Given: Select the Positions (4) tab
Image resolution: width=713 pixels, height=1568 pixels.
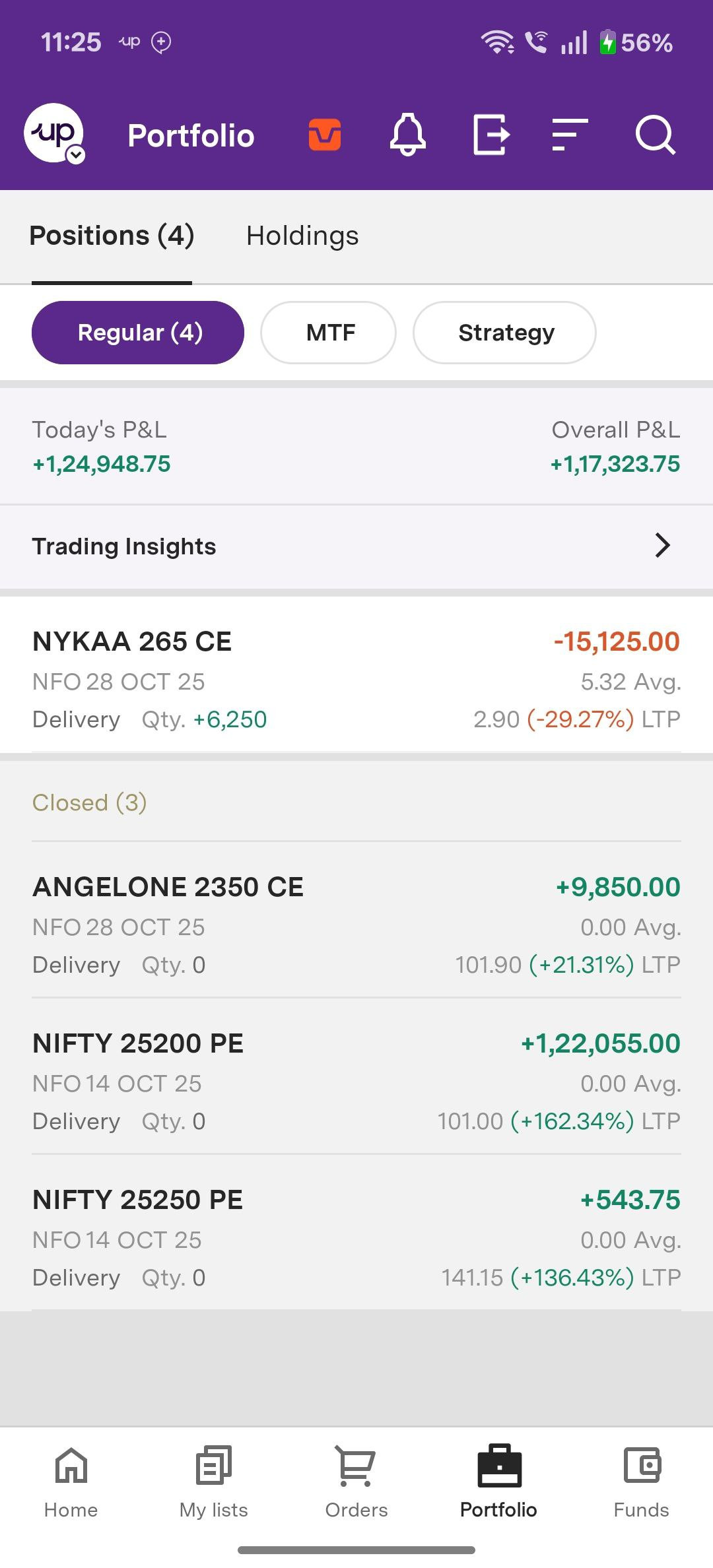Looking at the screenshot, I should tap(112, 236).
